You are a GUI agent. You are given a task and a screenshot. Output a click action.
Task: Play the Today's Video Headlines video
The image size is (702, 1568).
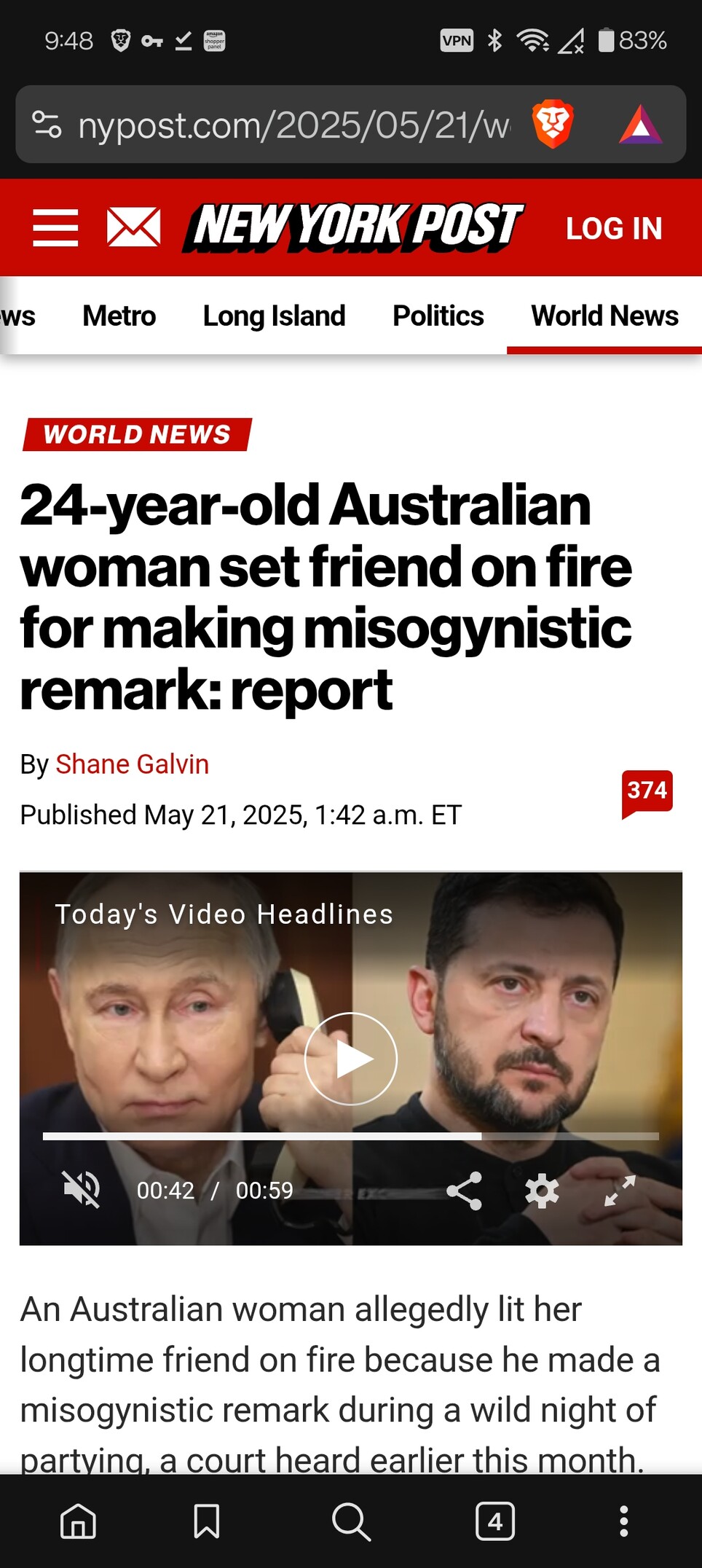(x=351, y=1059)
